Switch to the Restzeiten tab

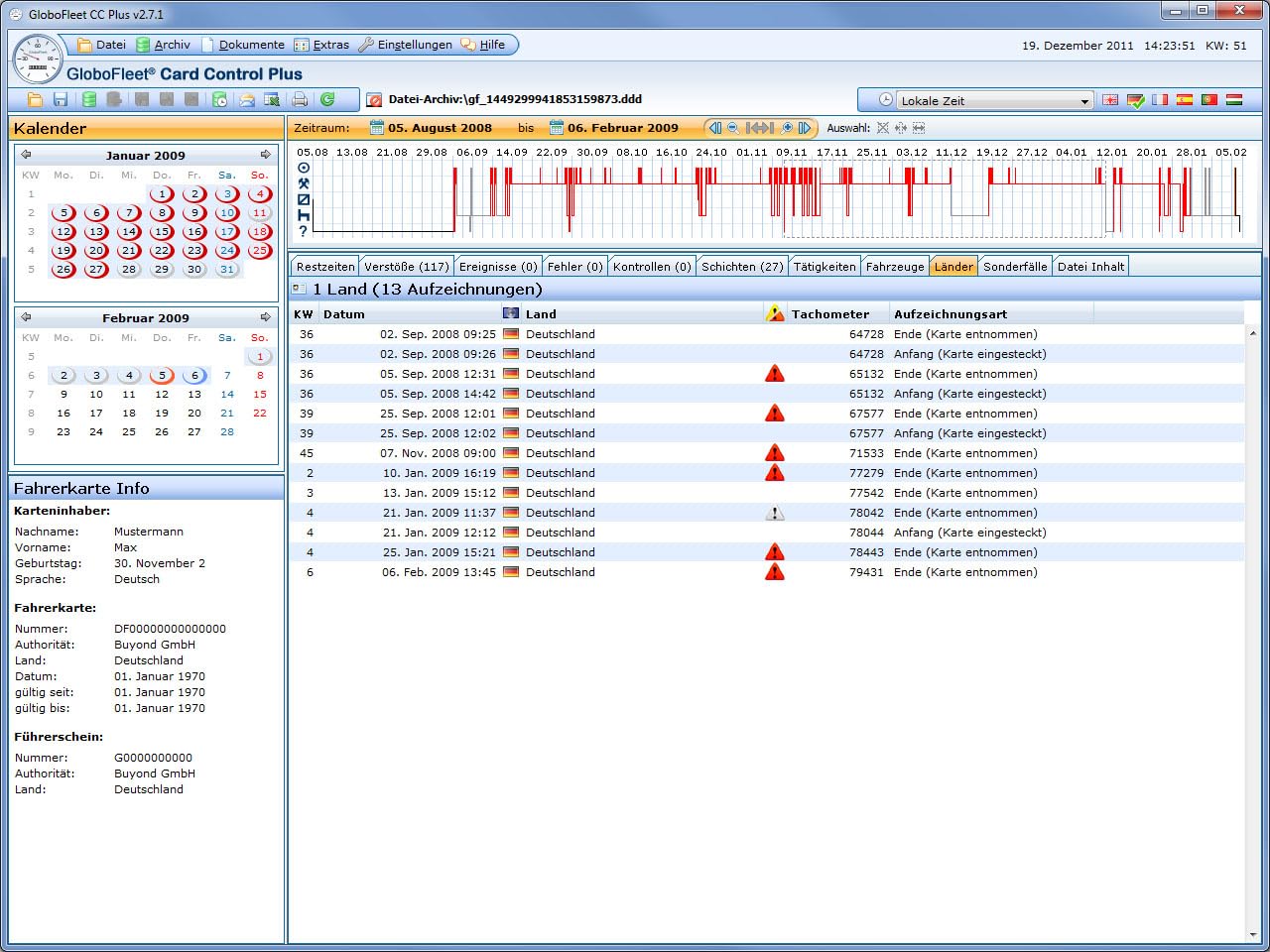tap(325, 267)
